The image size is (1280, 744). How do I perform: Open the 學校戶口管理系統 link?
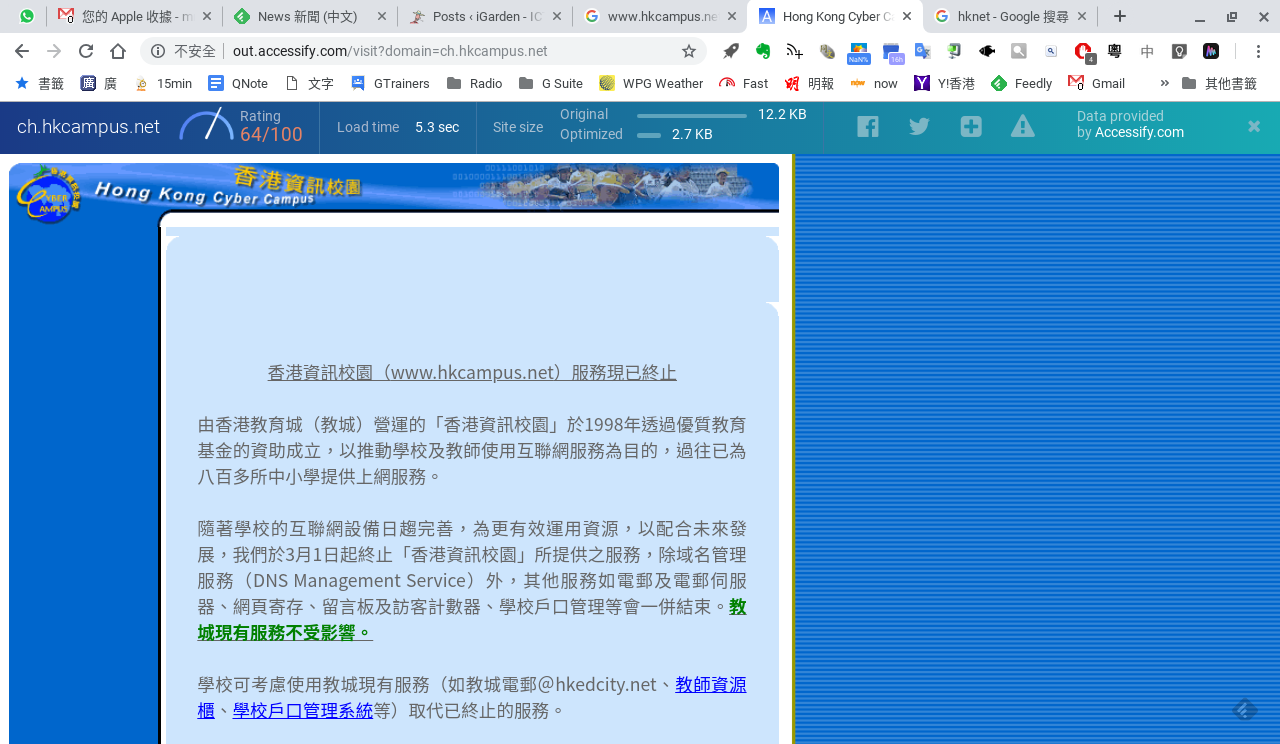(x=303, y=710)
